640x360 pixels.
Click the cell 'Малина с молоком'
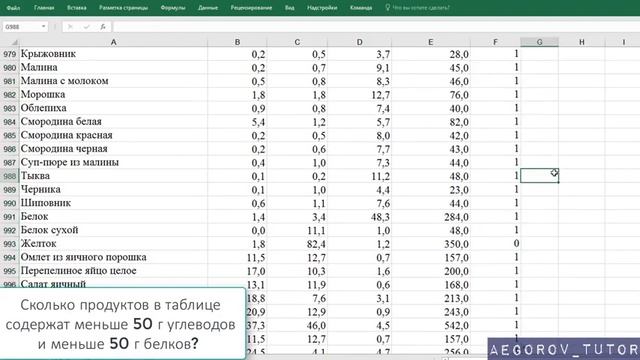coord(113,81)
